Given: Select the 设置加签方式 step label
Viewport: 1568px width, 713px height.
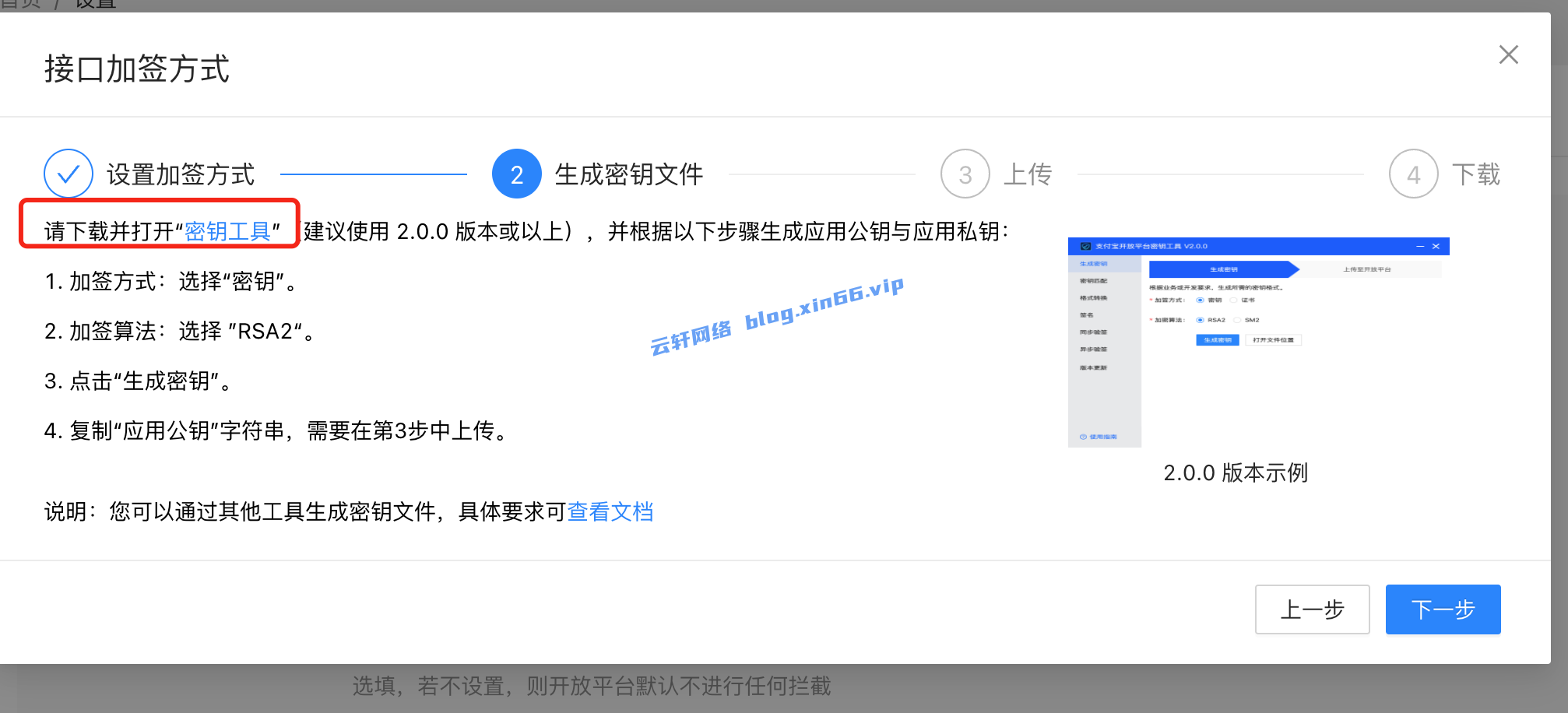Looking at the screenshot, I should pos(181,174).
